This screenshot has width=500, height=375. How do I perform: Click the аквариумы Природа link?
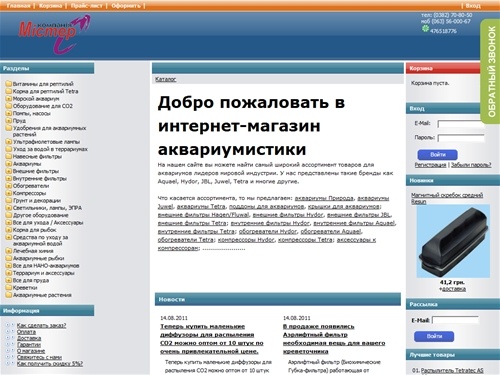(324, 198)
